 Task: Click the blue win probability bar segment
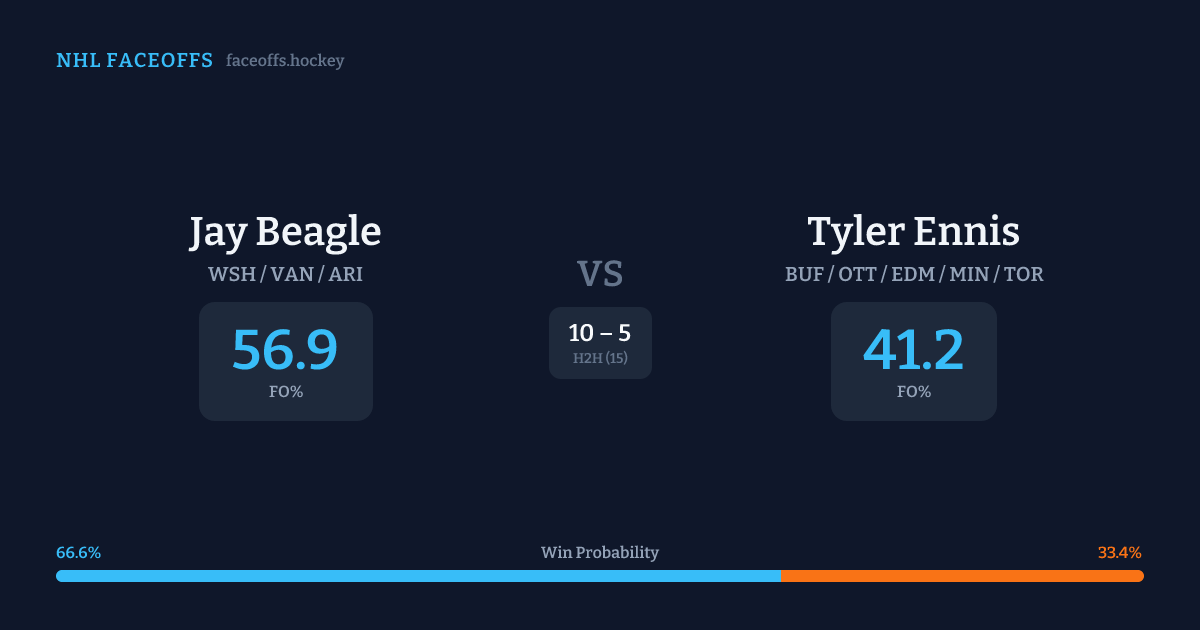point(418,576)
